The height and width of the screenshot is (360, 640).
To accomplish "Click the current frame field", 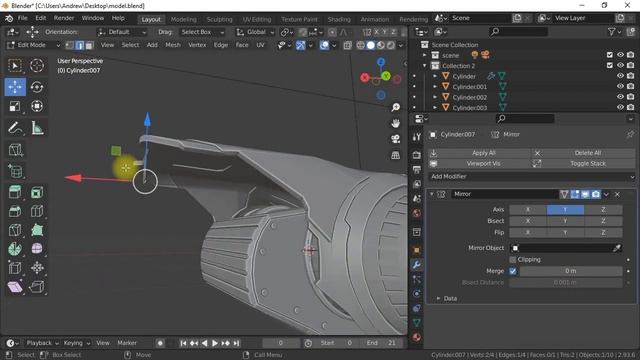I will point(280,343).
